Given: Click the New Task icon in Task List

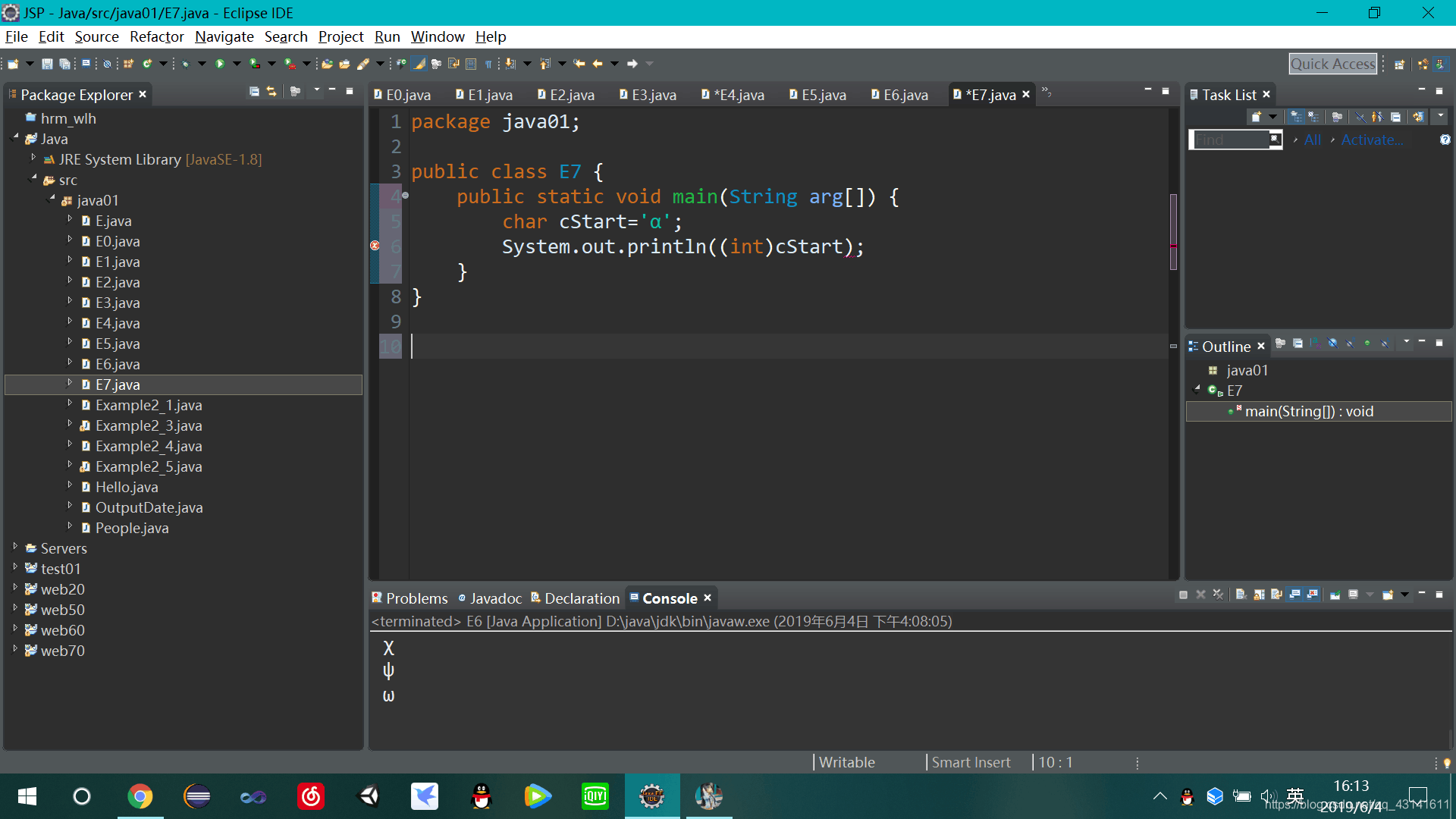Looking at the screenshot, I should (x=1257, y=117).
